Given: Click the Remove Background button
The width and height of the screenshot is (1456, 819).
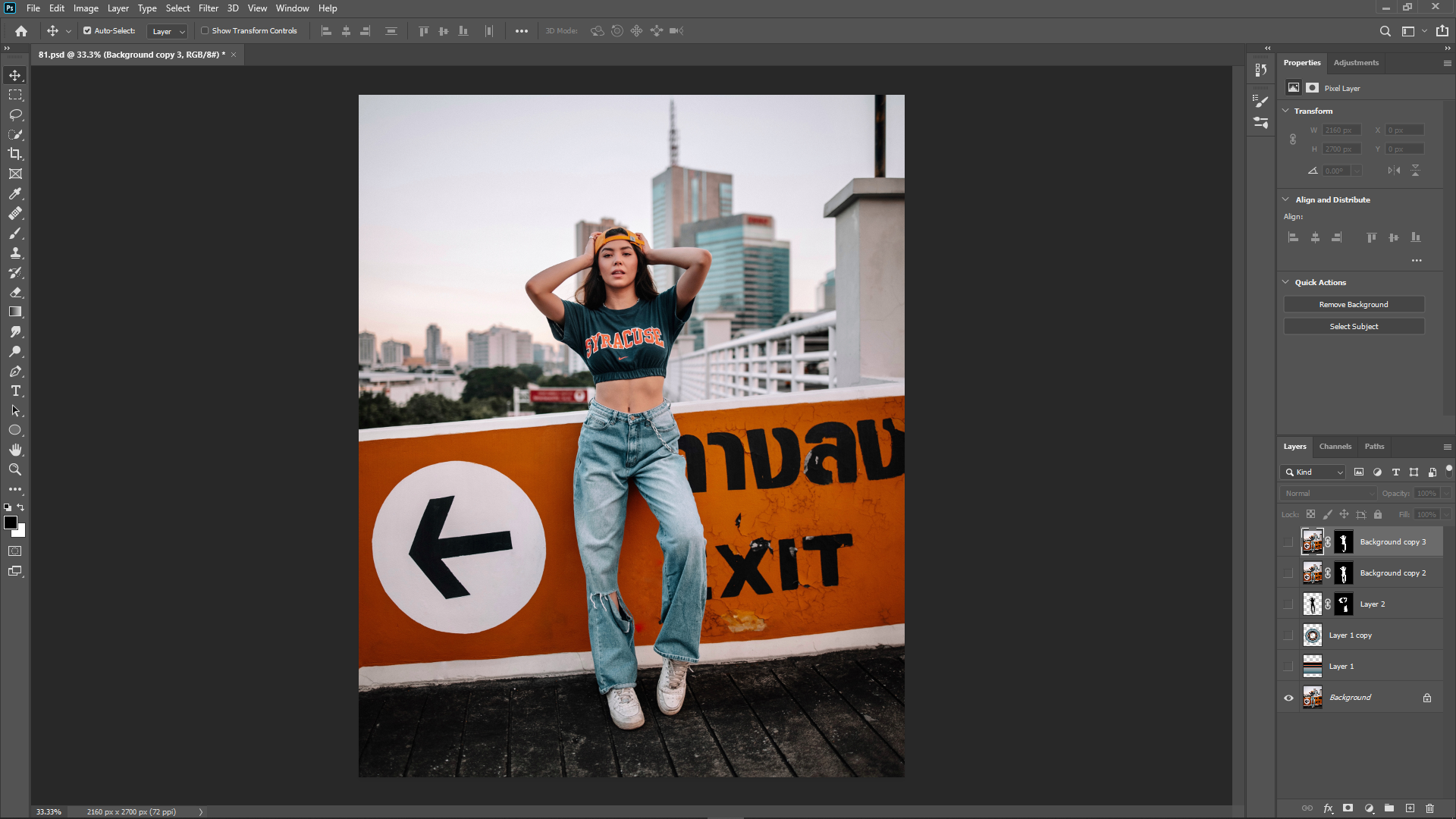Looking at the screenshot, I should pos(1354,304).
